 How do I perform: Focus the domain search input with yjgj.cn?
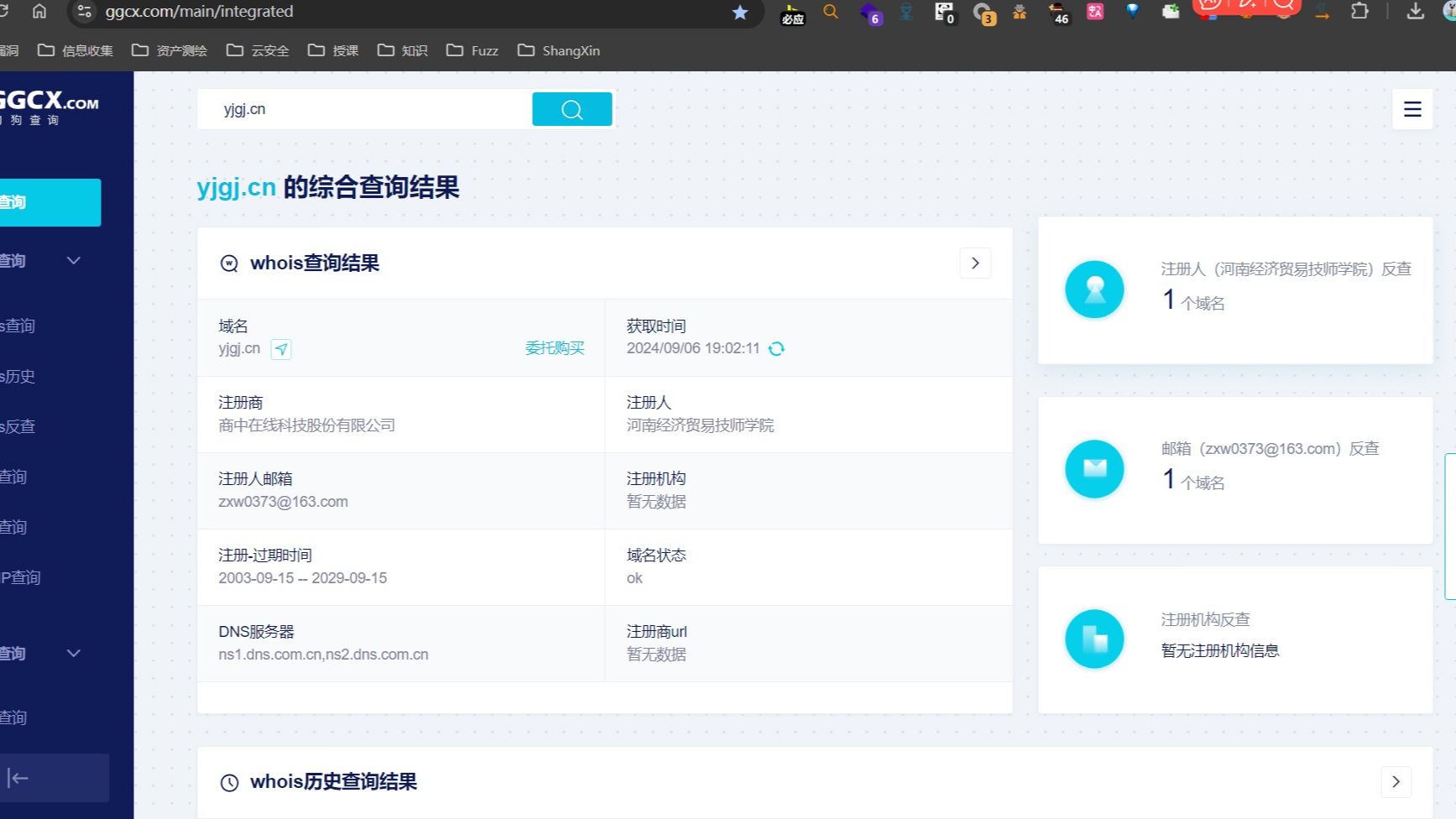pyautogui.click(x=365, y=109)
